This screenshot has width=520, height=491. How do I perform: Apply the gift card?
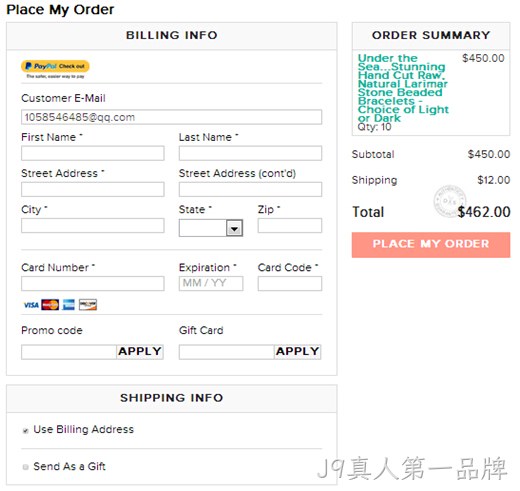tap(297, 352)
